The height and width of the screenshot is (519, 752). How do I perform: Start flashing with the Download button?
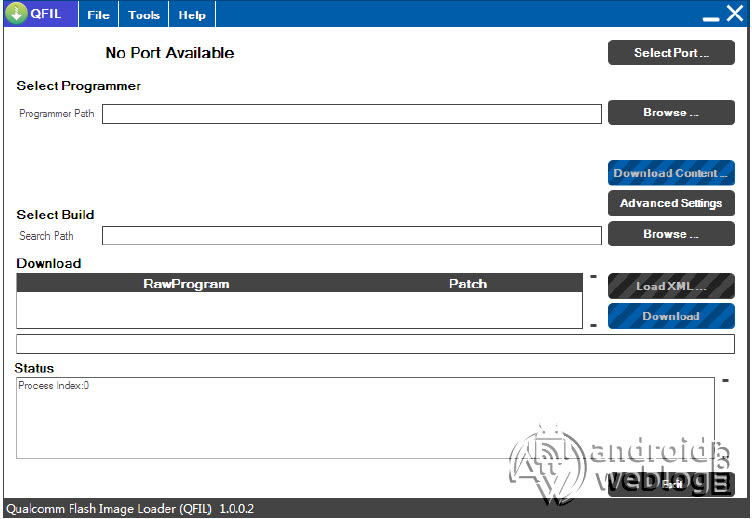tap(670, 316)
